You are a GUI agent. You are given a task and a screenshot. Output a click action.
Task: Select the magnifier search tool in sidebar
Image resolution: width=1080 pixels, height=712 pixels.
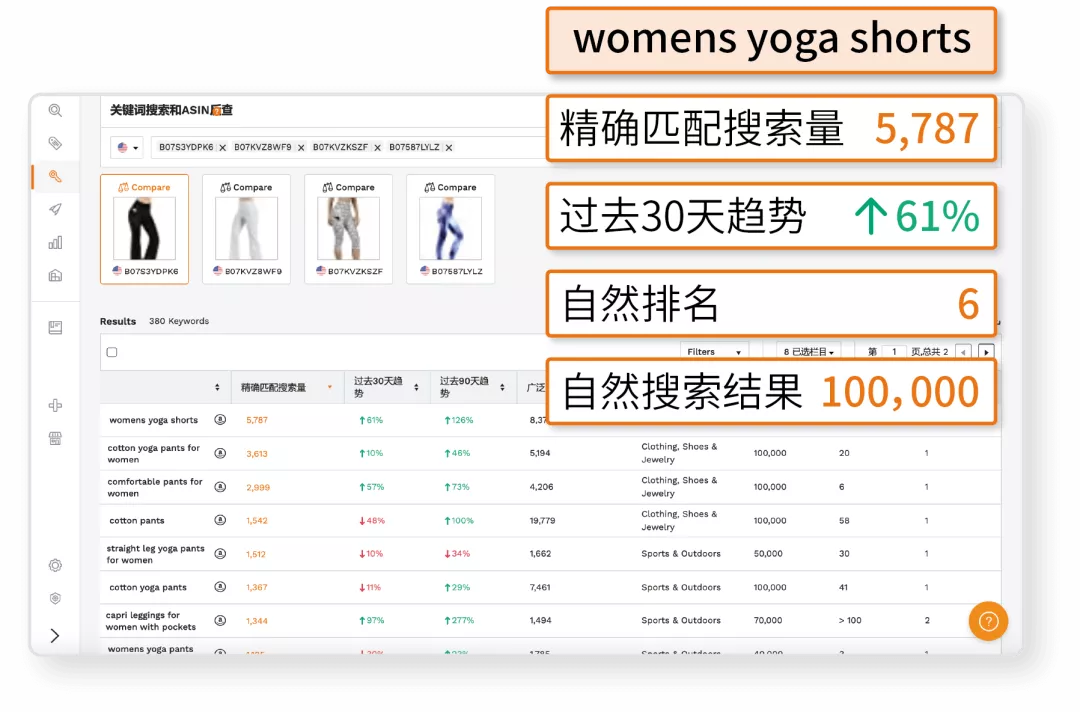tap(55, 112)
